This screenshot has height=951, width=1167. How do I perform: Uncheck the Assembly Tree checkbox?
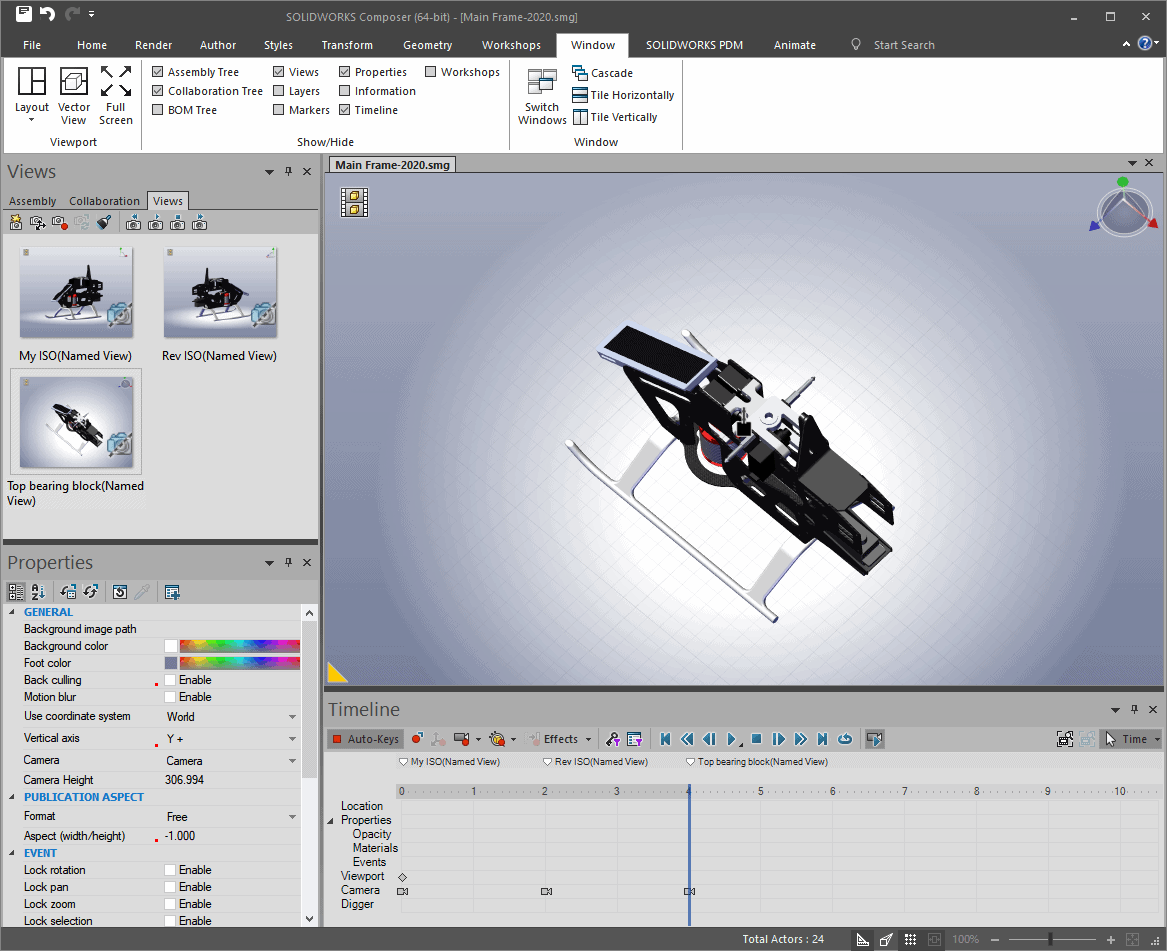tap(158, 71)
